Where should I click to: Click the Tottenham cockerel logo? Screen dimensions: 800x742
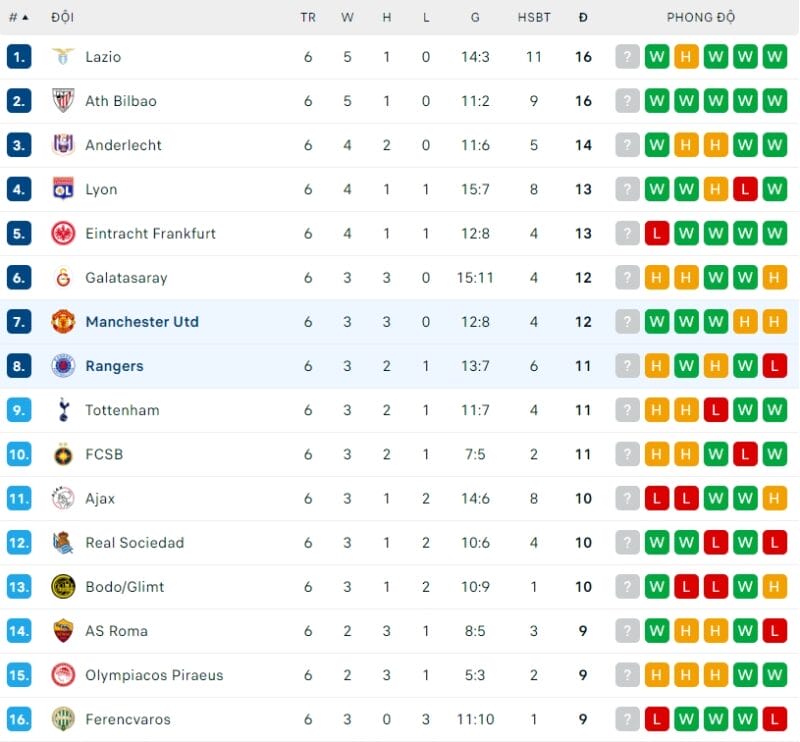(63, 410)
